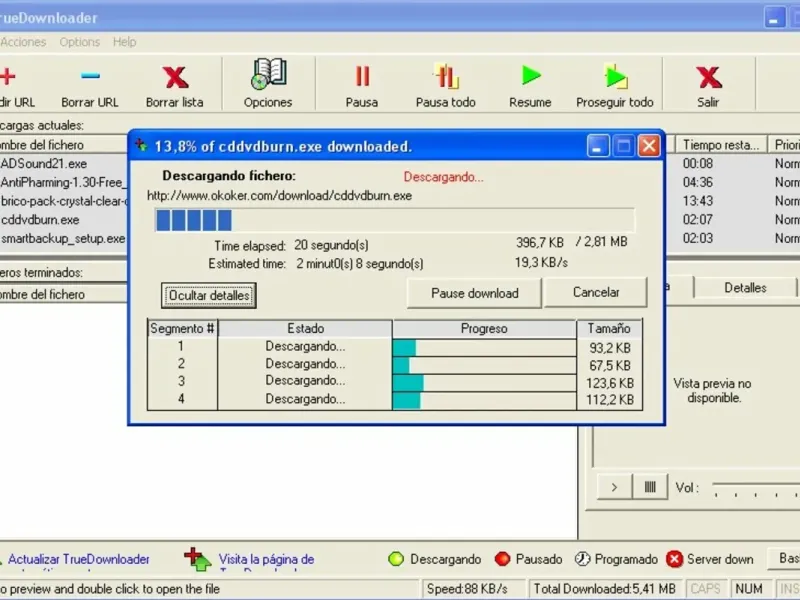This screenshot has width=800, height=600.
Task: Open the Acciones menu
Action: pos(23,42)
